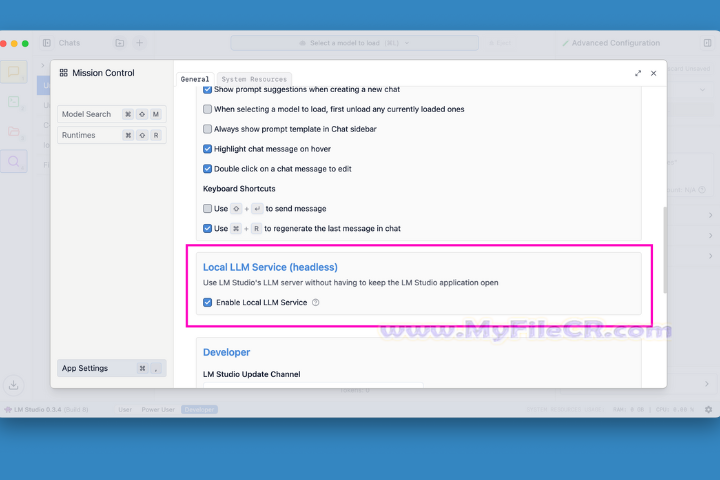Screen dimensions: 720x480
Task: Expand Mission Control to full screen
Action: (638, 73)
